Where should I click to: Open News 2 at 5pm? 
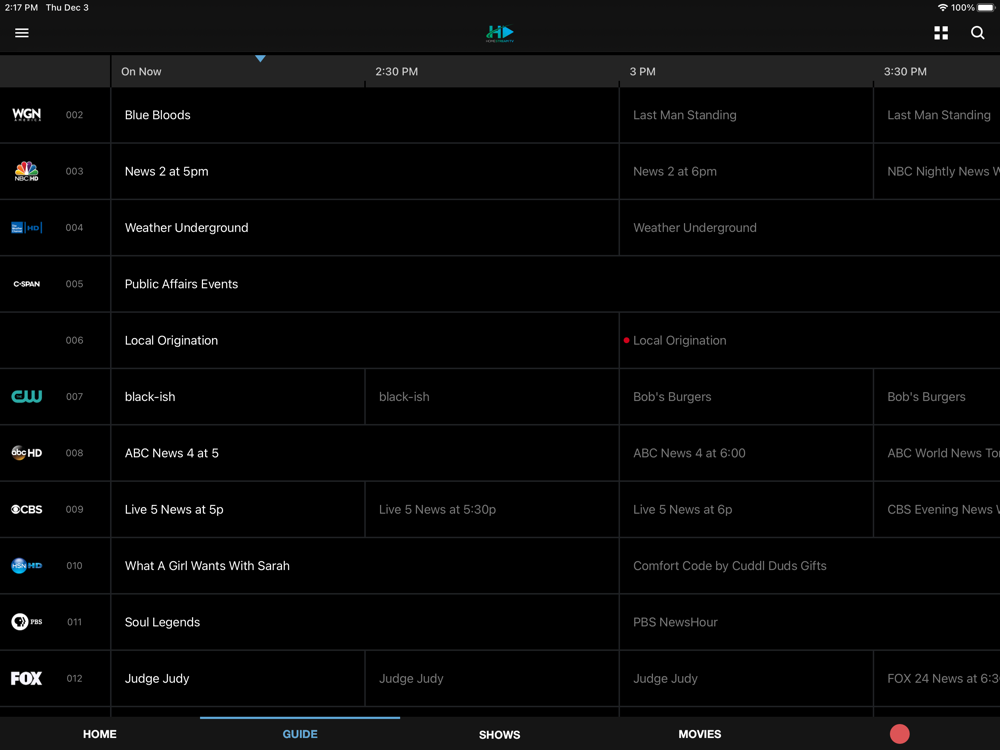(365, 171)
